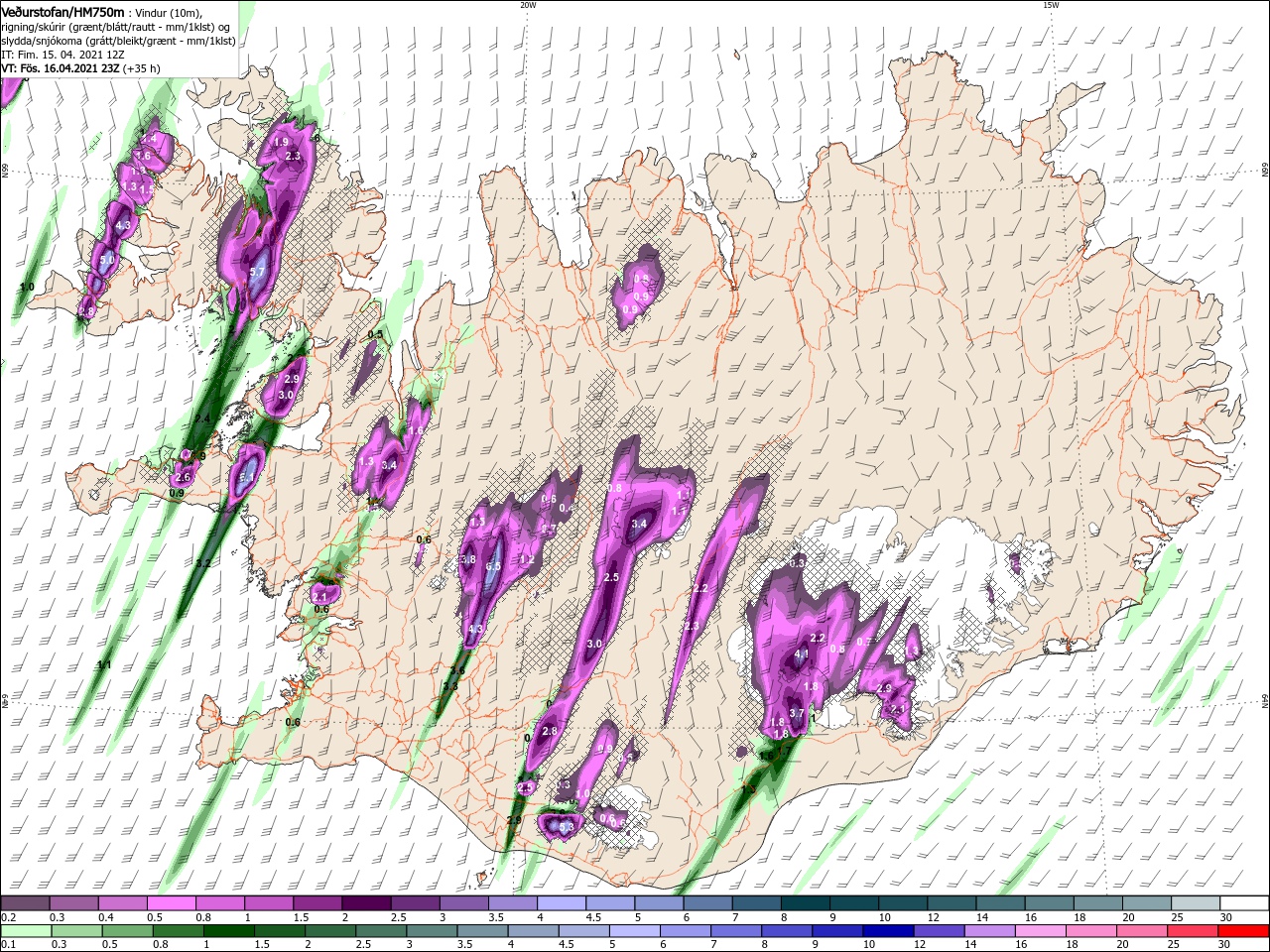1270x952 pixels.
Task: Pick top-row snow swatch between 0.2 and 0.3
Action: point(25,902)
